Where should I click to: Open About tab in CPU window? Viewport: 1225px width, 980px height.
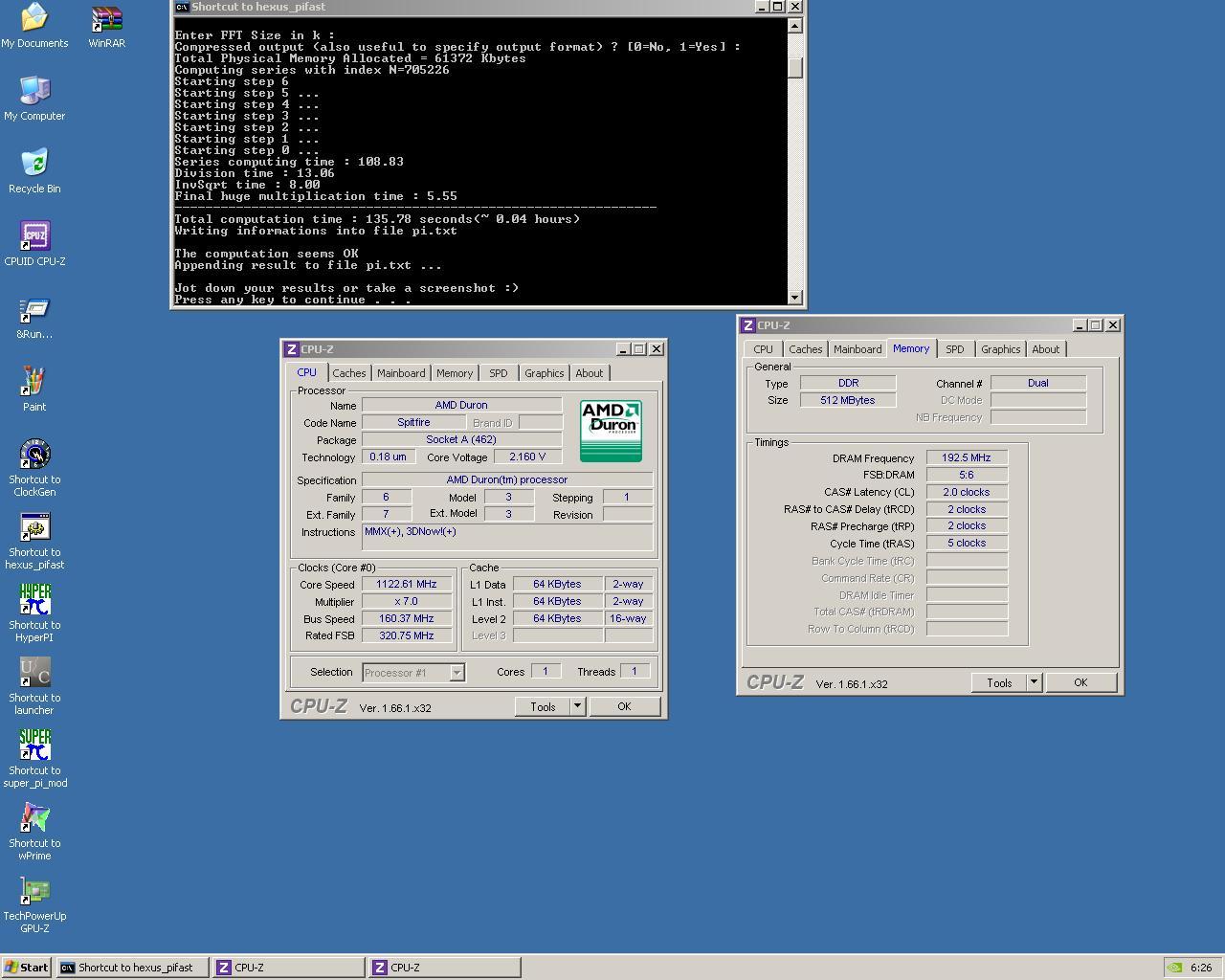[x=590, y=373]
